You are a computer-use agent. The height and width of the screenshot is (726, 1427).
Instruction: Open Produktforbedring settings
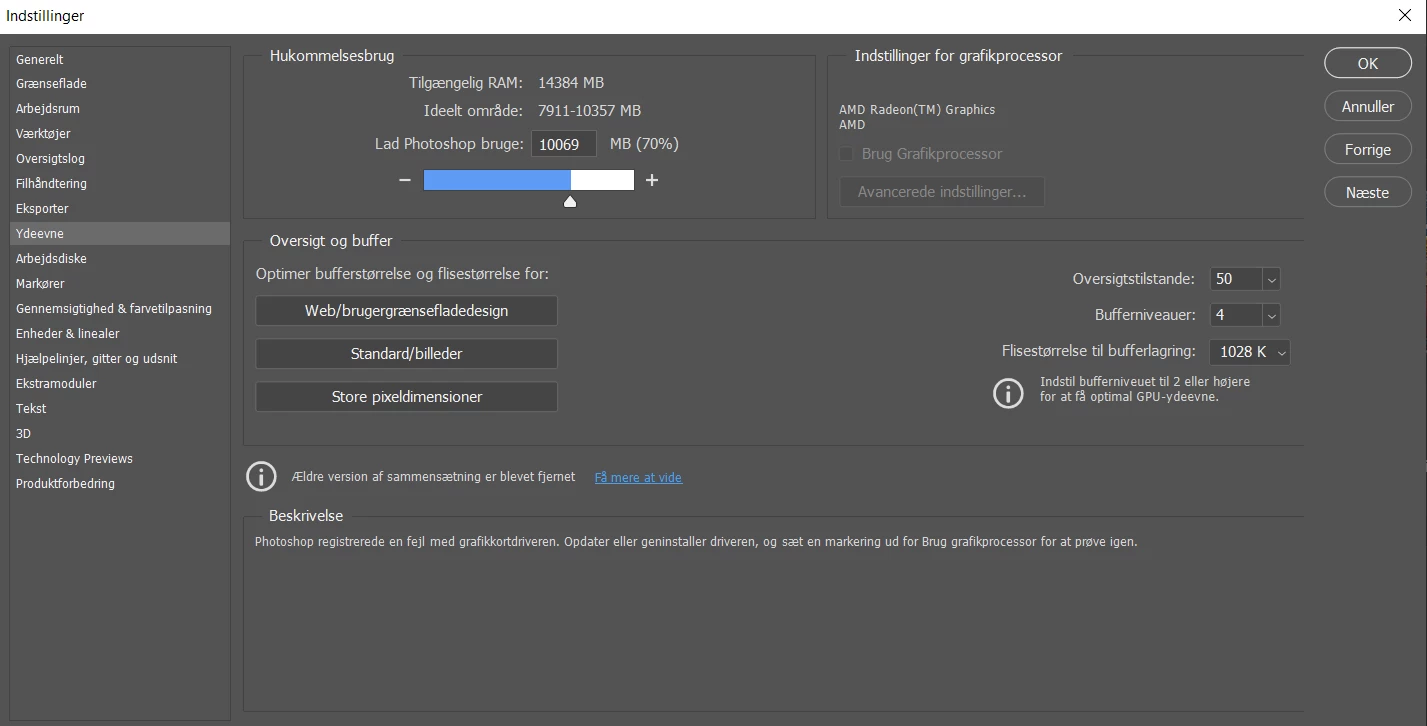120,484
